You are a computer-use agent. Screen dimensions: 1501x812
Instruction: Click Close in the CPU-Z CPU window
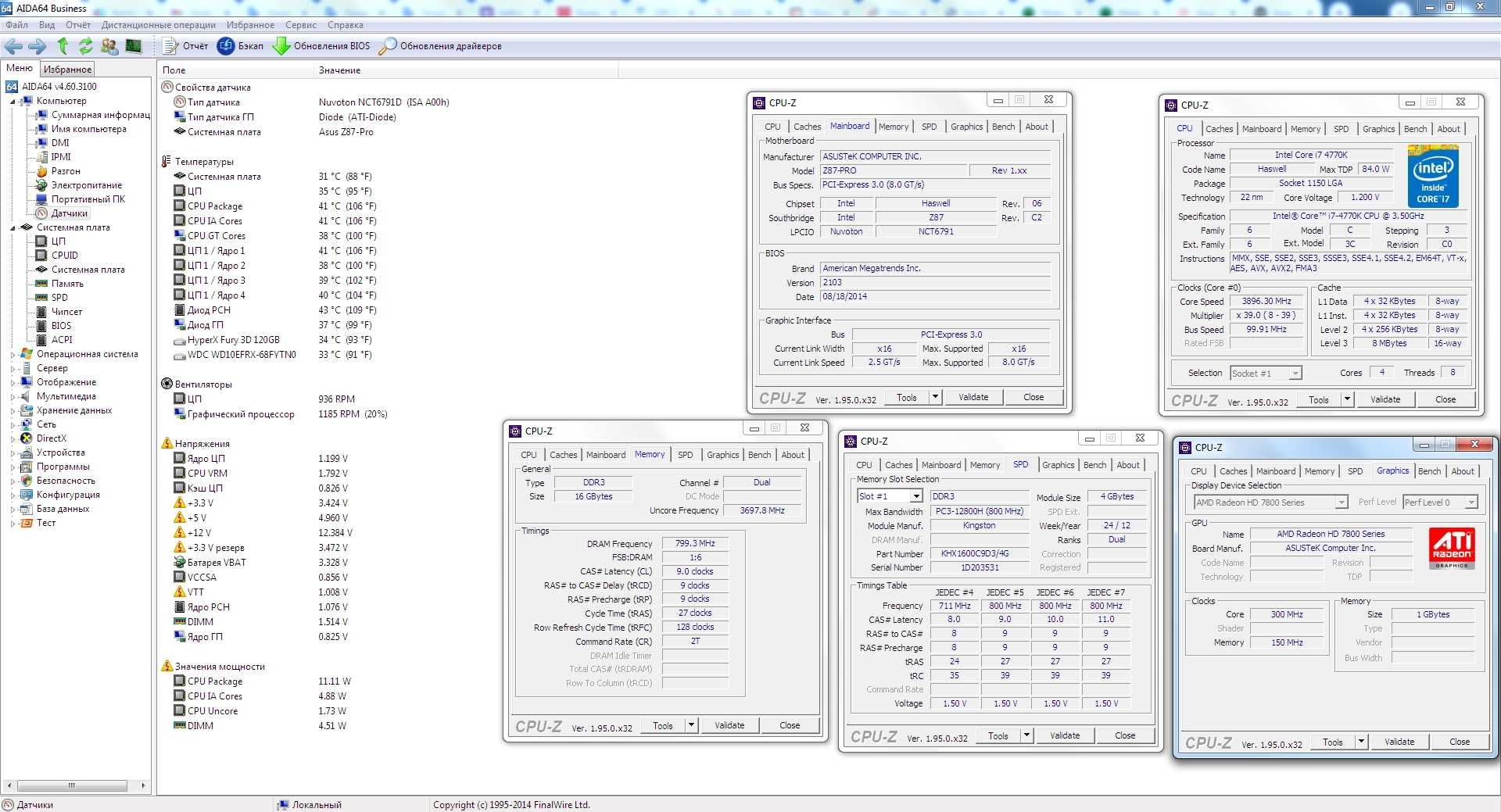pos(1445,399)
